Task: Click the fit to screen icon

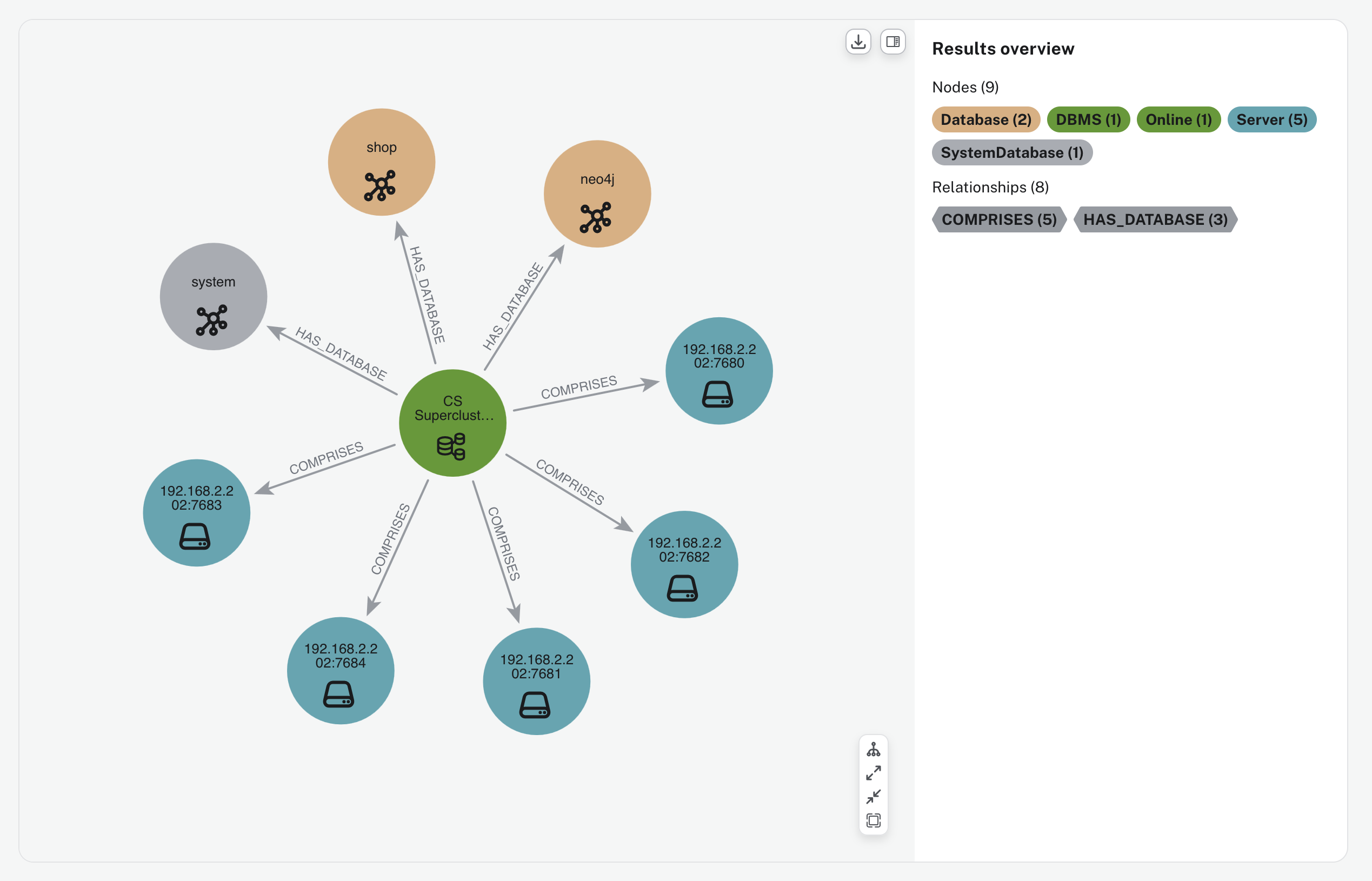Action: [873, 820]
